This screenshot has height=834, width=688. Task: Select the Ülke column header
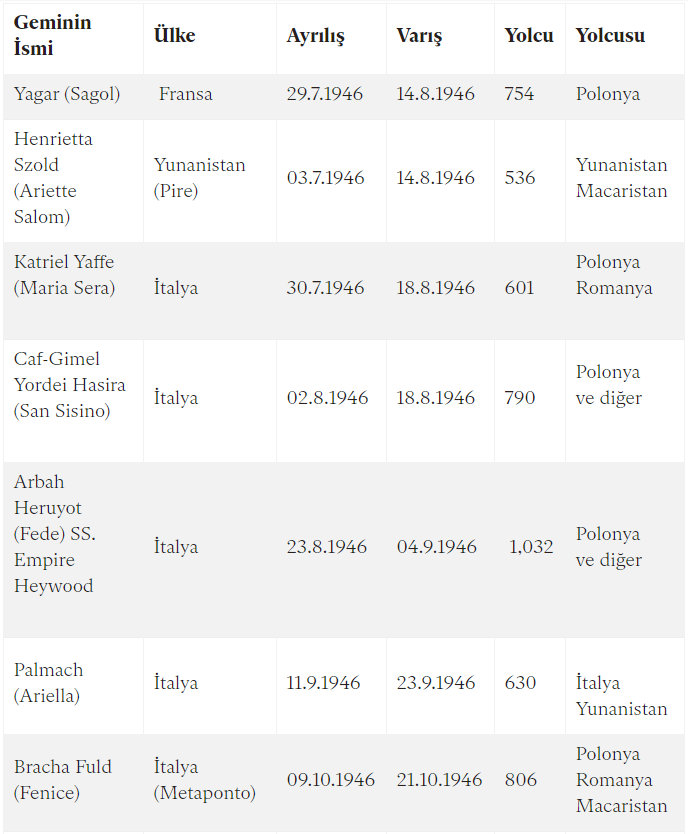coord(174,35)
